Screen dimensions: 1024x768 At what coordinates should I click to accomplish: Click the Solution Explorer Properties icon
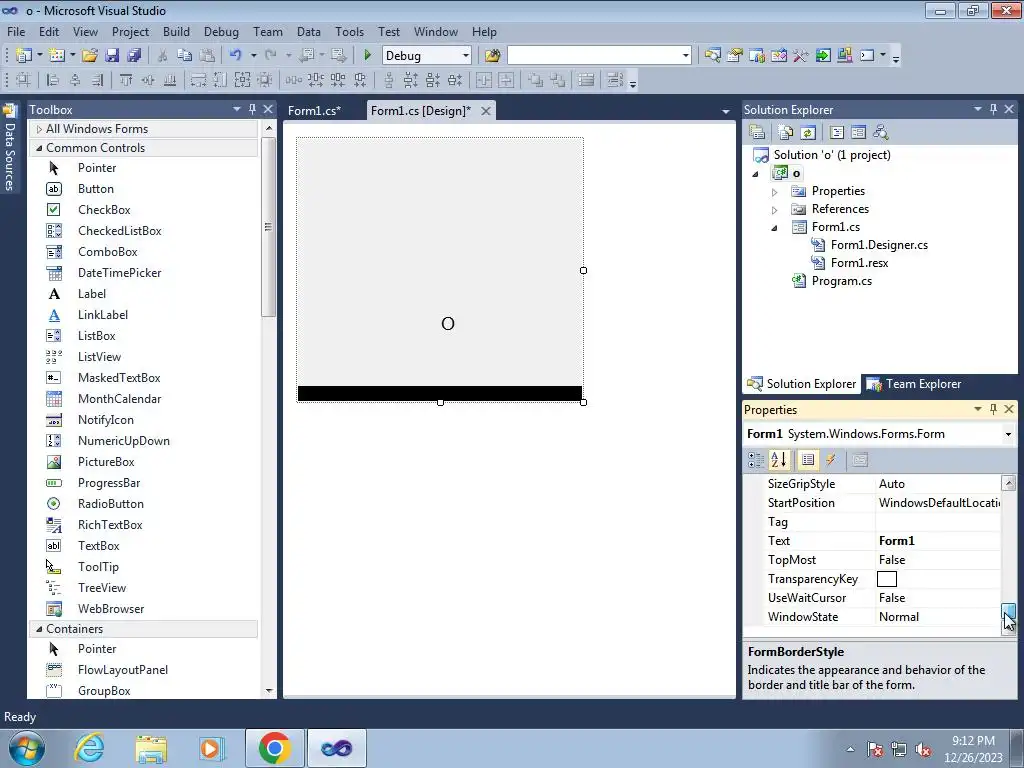click(757, 133)
